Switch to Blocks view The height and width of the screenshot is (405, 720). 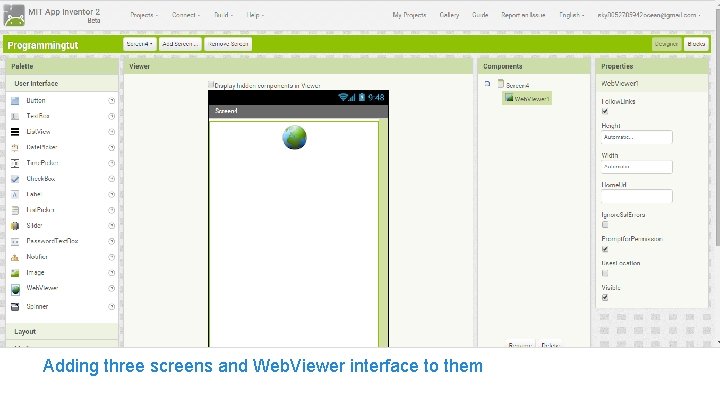click(x=696, y=44)
